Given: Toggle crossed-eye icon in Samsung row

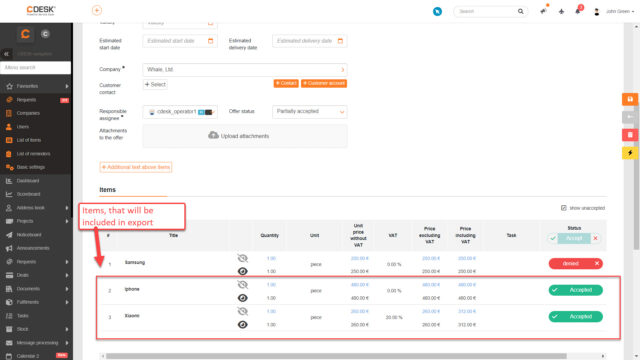Looking at the screenshot, I should point(242,258).
